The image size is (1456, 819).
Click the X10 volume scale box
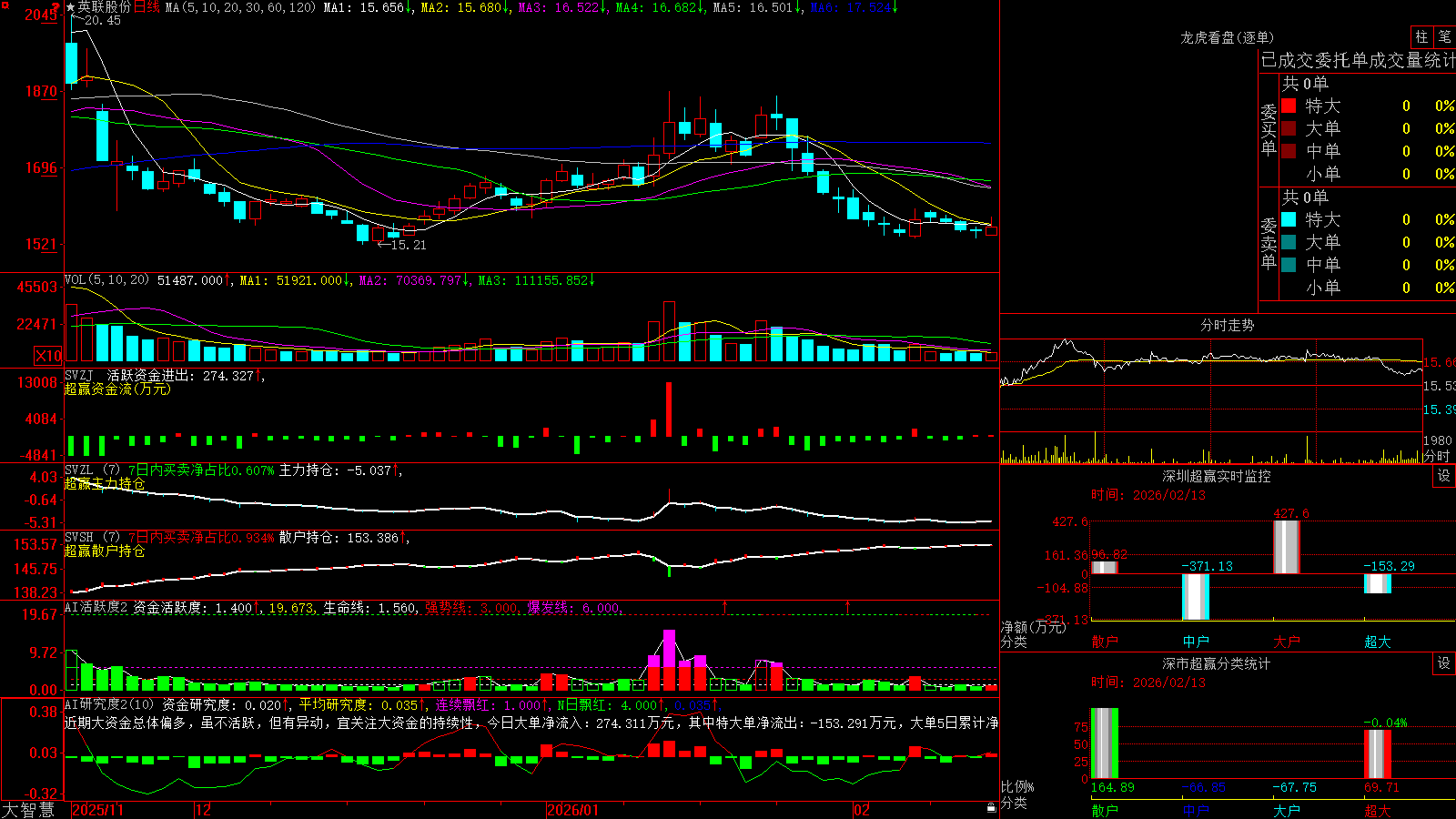(x=49, y=356)
